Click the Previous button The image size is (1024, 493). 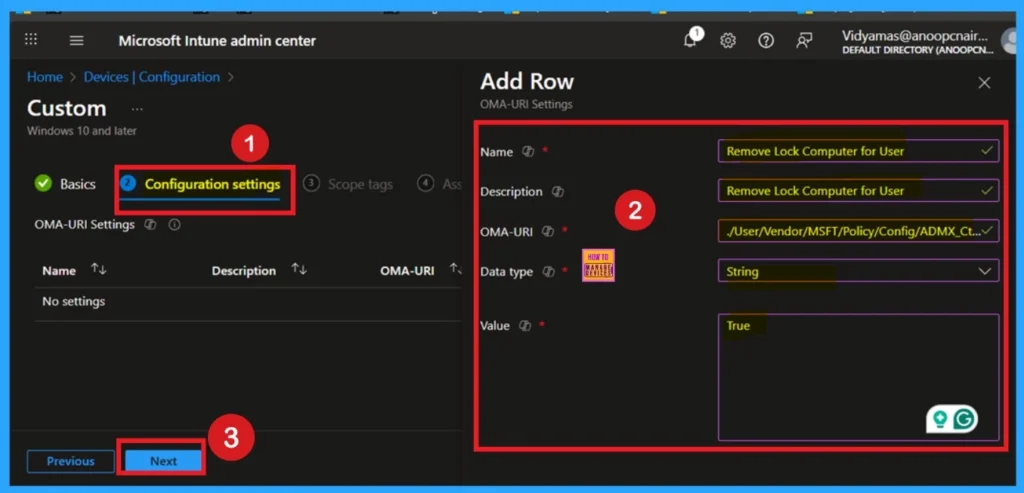click(71, 461)
